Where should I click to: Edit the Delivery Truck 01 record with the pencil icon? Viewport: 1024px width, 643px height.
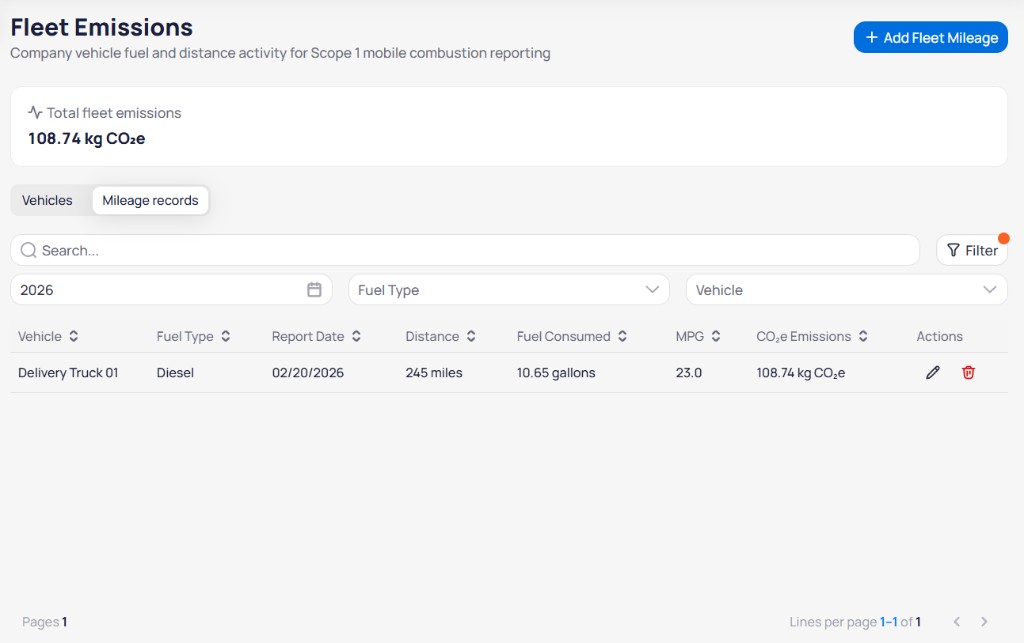933,373
